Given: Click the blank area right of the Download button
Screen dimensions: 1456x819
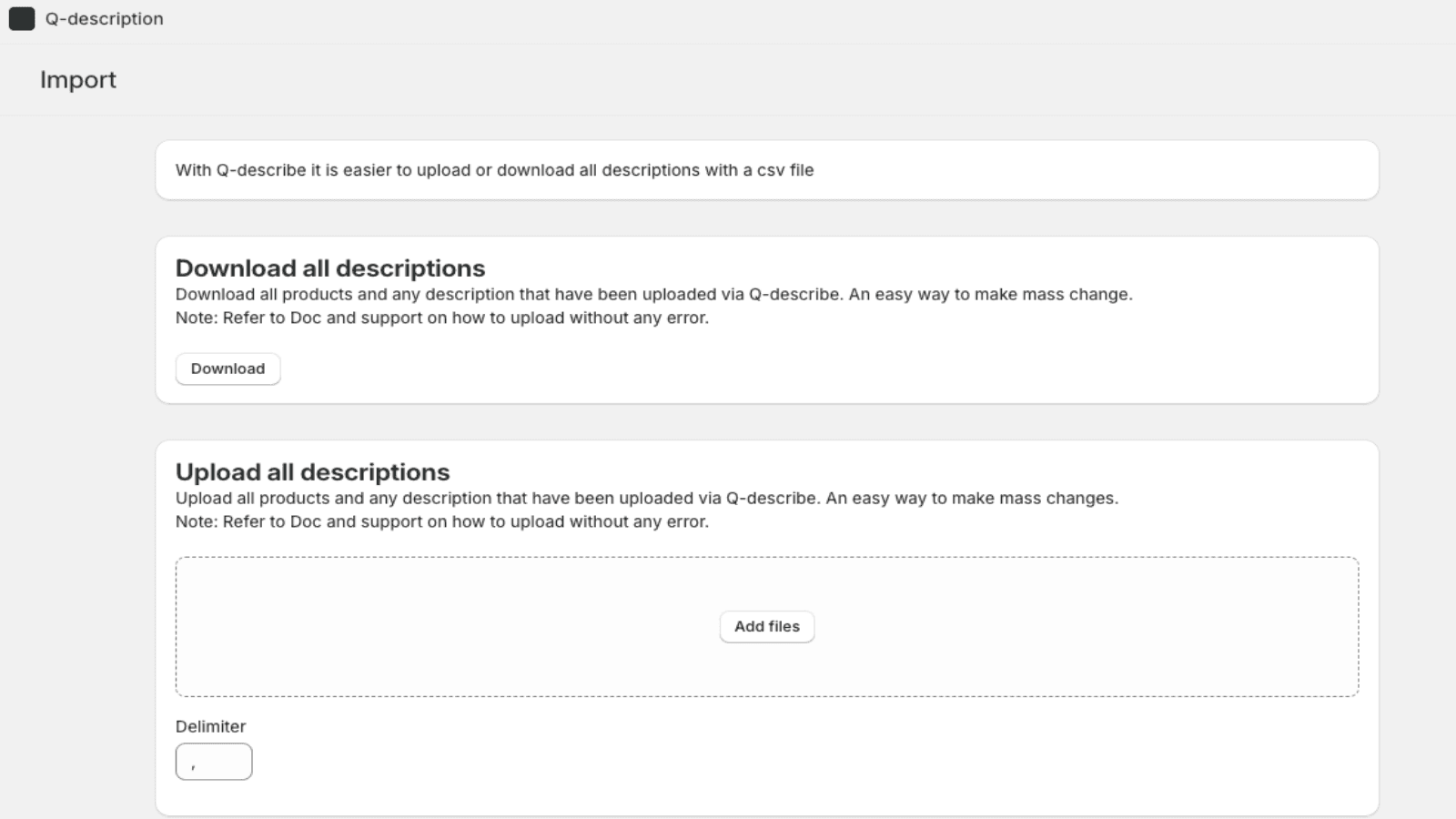Looking at the screenshot, I should [728, 369].
